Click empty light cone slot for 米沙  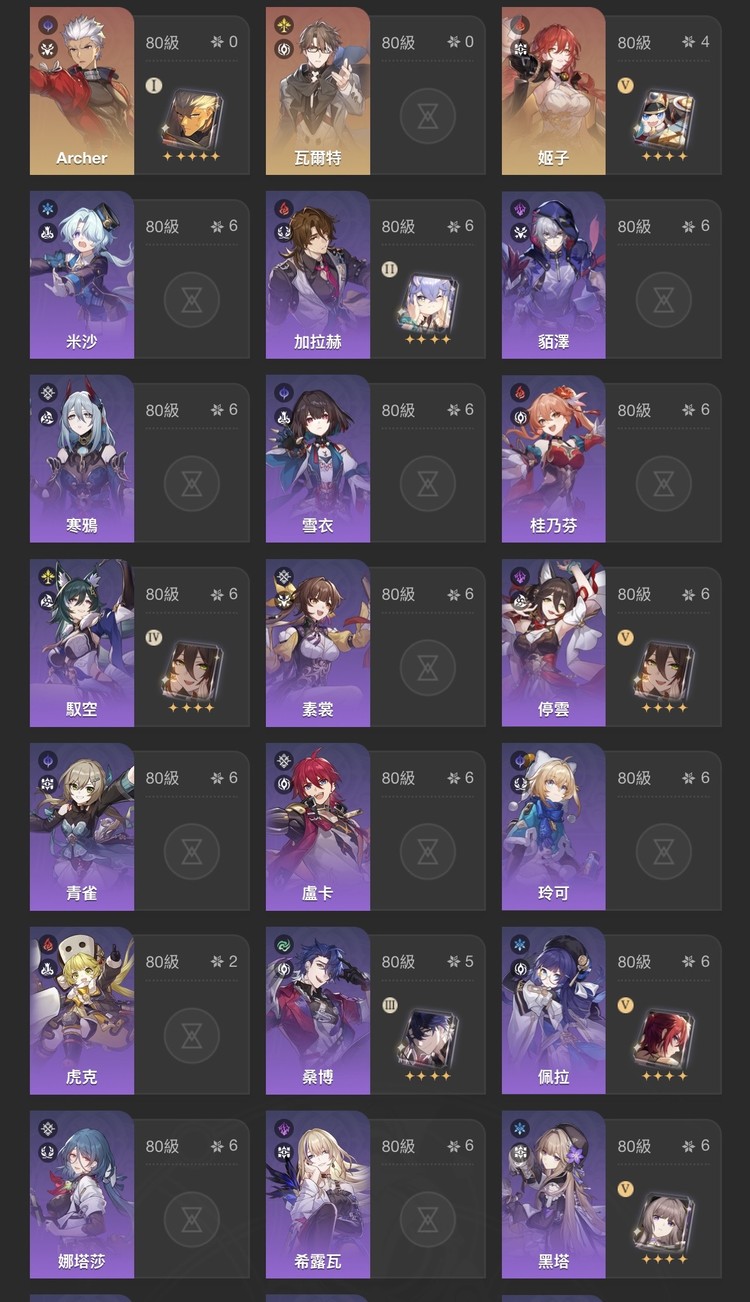pyautogui.click(x=191, y=301)
